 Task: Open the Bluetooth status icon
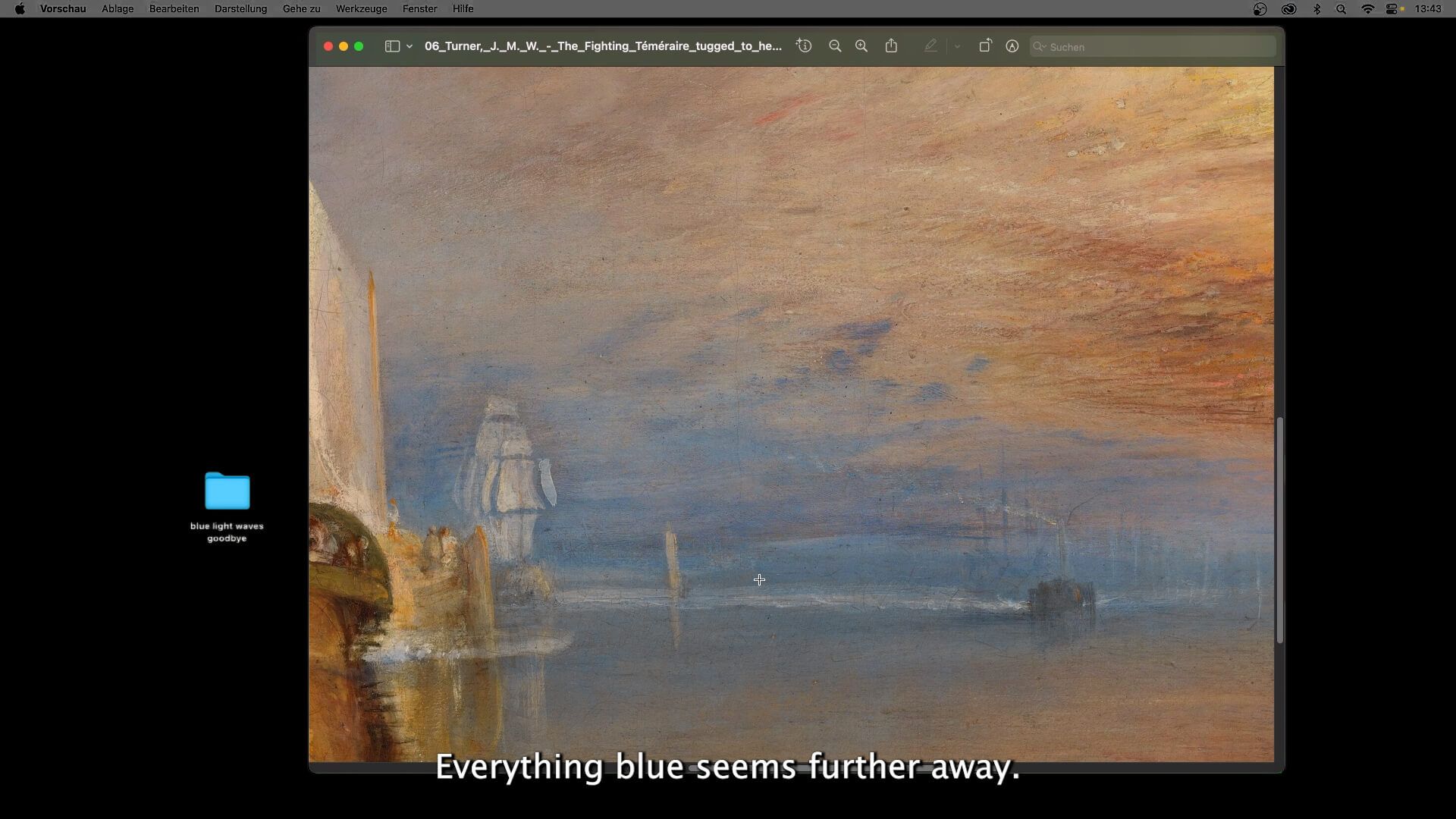pyautogui.click(x=1316, y=9)
